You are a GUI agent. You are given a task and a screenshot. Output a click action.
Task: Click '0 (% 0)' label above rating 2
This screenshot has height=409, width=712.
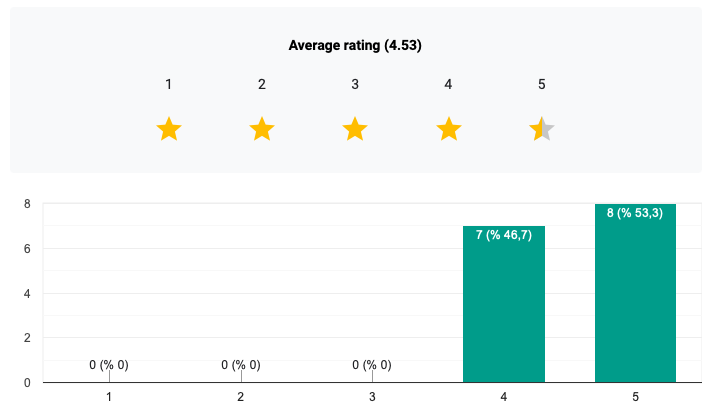[x=241, y=365]
